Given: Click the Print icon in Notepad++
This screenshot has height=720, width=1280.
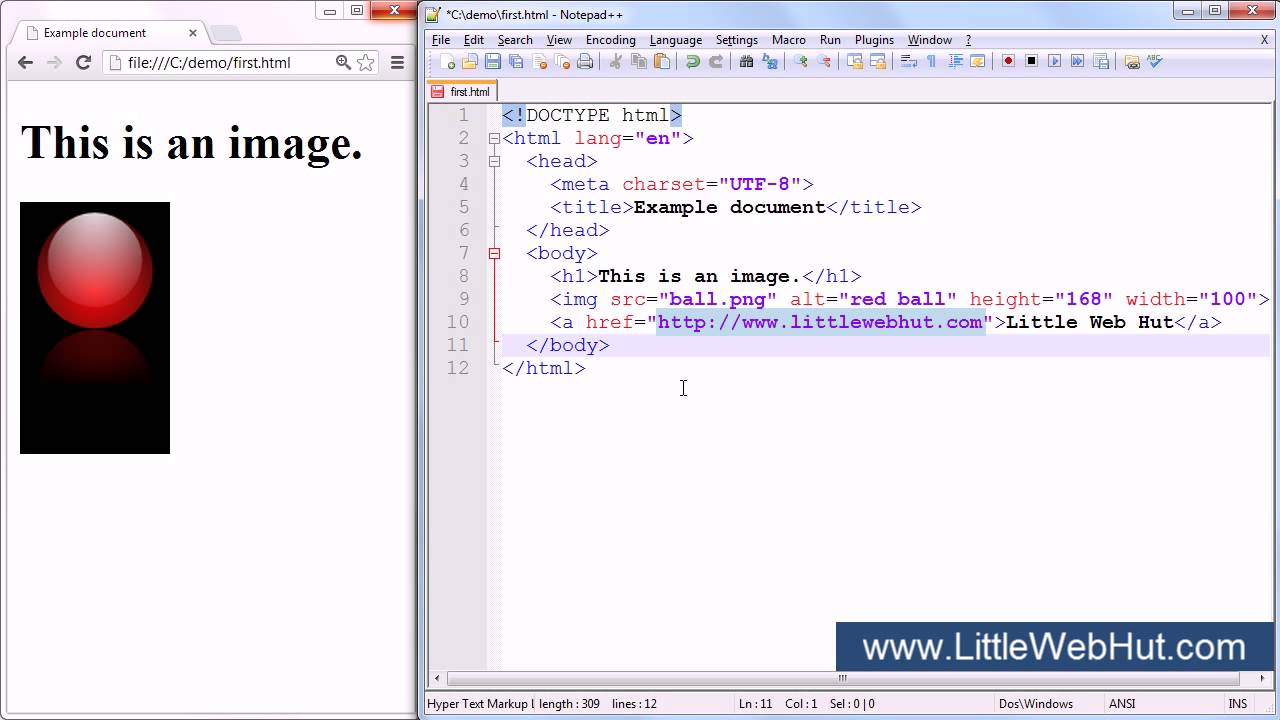Looking at the screenshot, I should 585,62.
